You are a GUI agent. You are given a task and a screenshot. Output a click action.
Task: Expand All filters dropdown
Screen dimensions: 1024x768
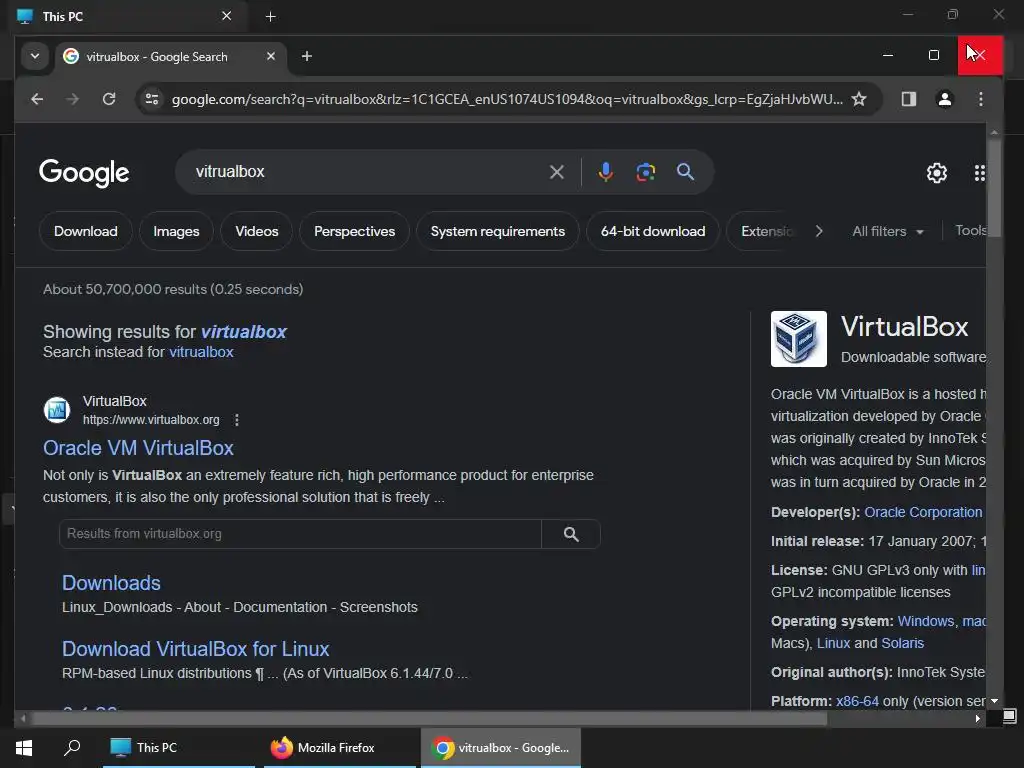888,231
